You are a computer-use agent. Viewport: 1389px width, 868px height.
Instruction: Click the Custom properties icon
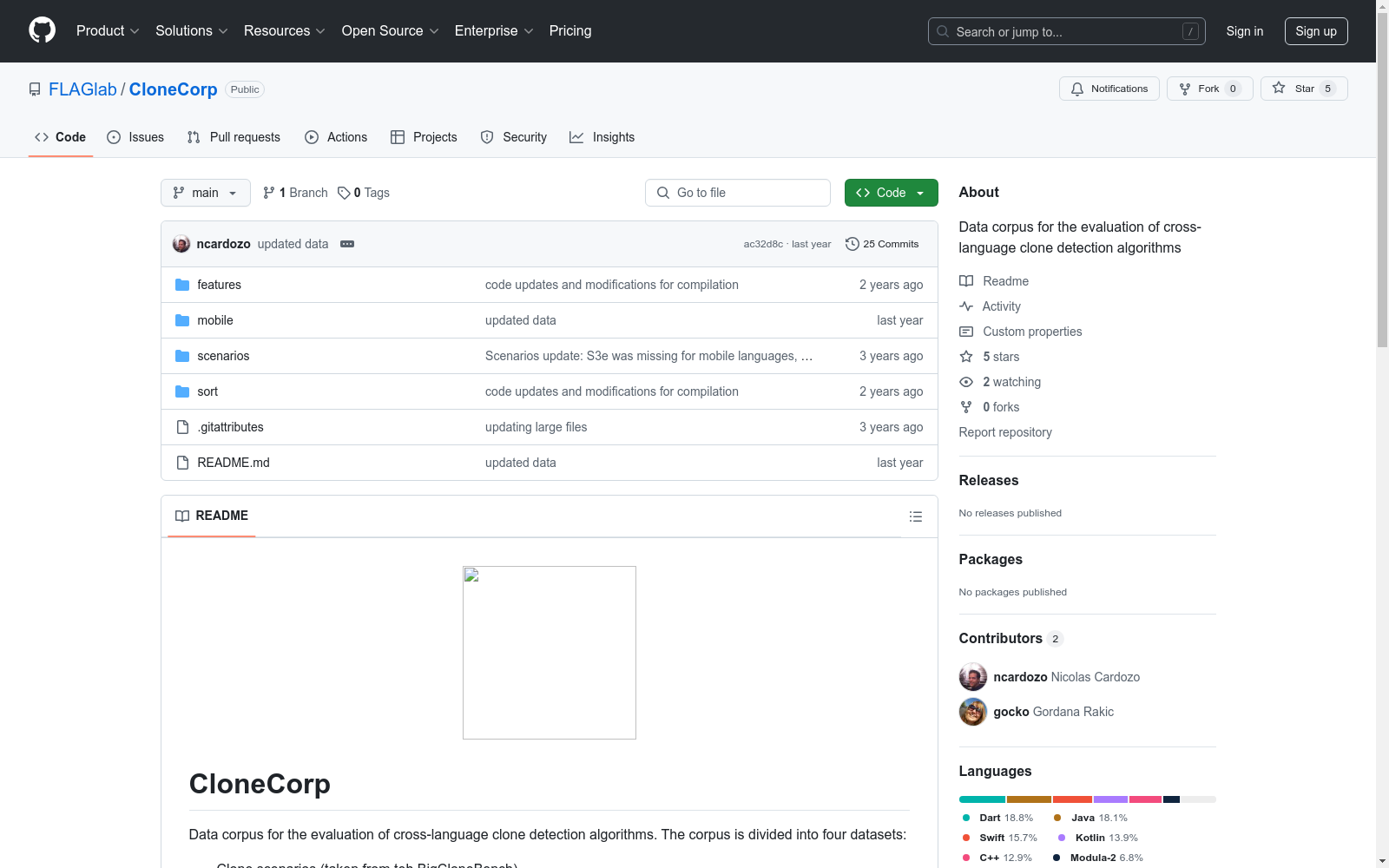point(966,332)
